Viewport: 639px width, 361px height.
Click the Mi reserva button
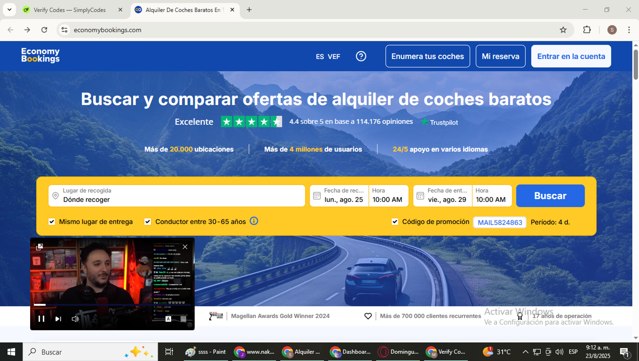pyautogui.click(x=500, y=56)
